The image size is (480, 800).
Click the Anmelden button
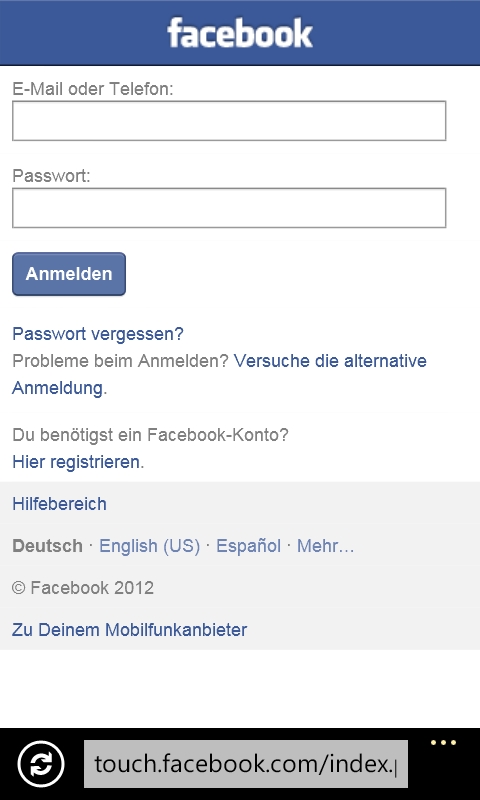click(69, 274)
